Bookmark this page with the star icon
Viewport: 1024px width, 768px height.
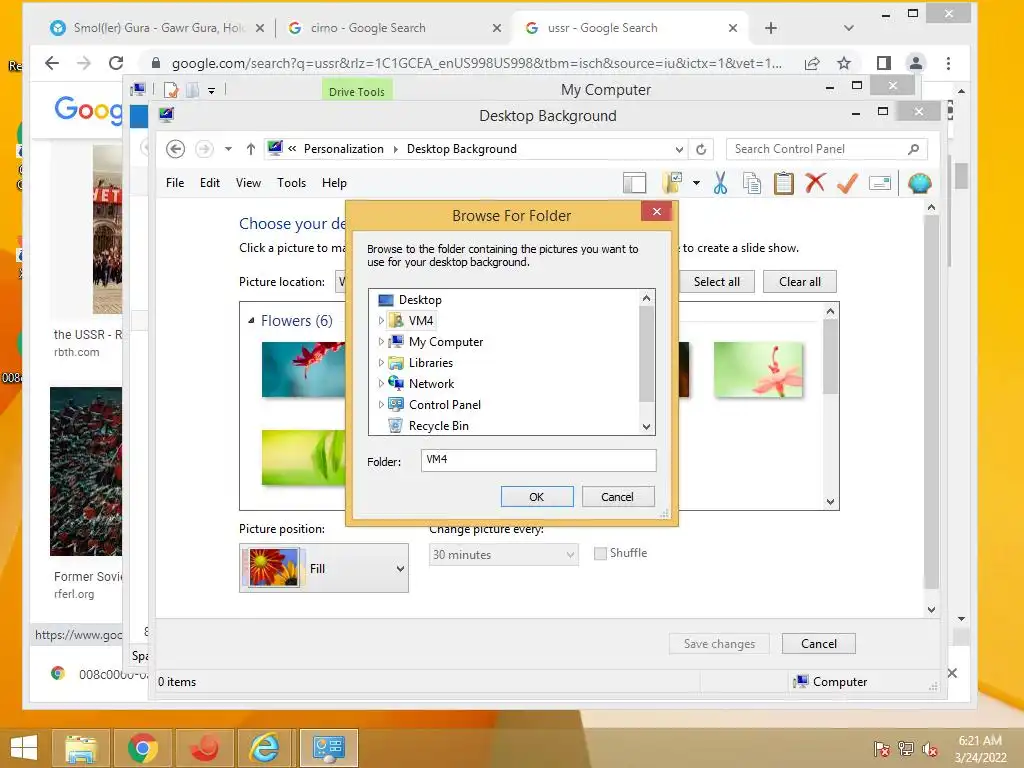tap(844, 63)
